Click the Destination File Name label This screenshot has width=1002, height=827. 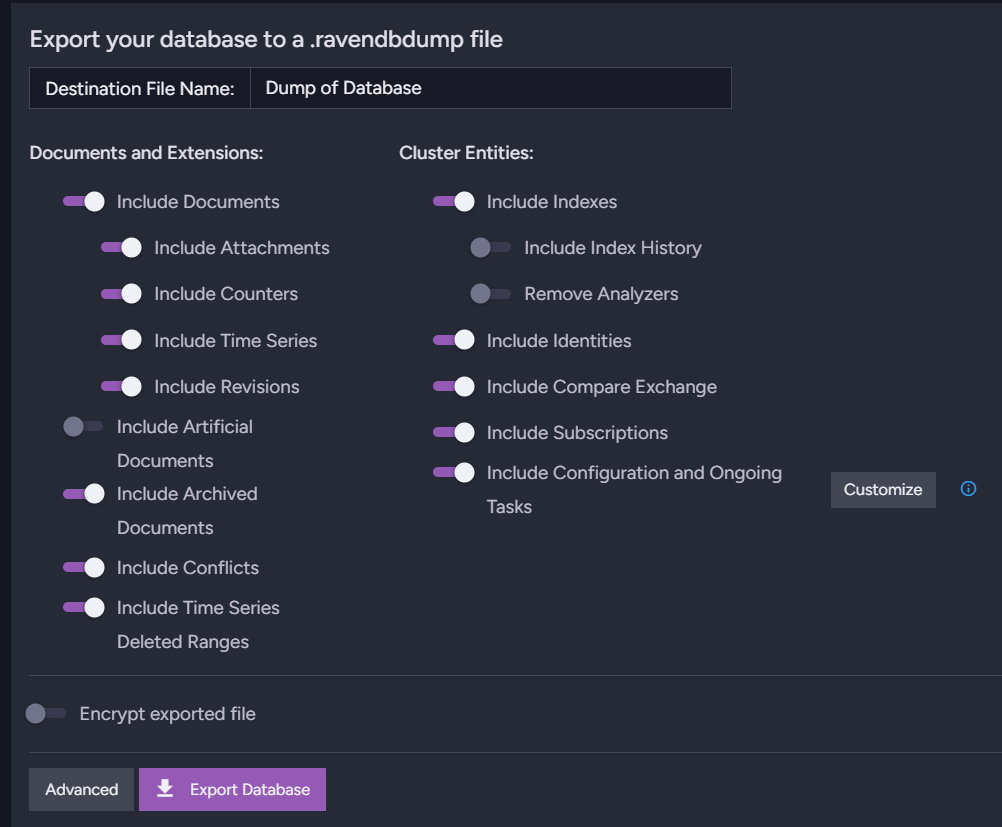pos(140,88)
